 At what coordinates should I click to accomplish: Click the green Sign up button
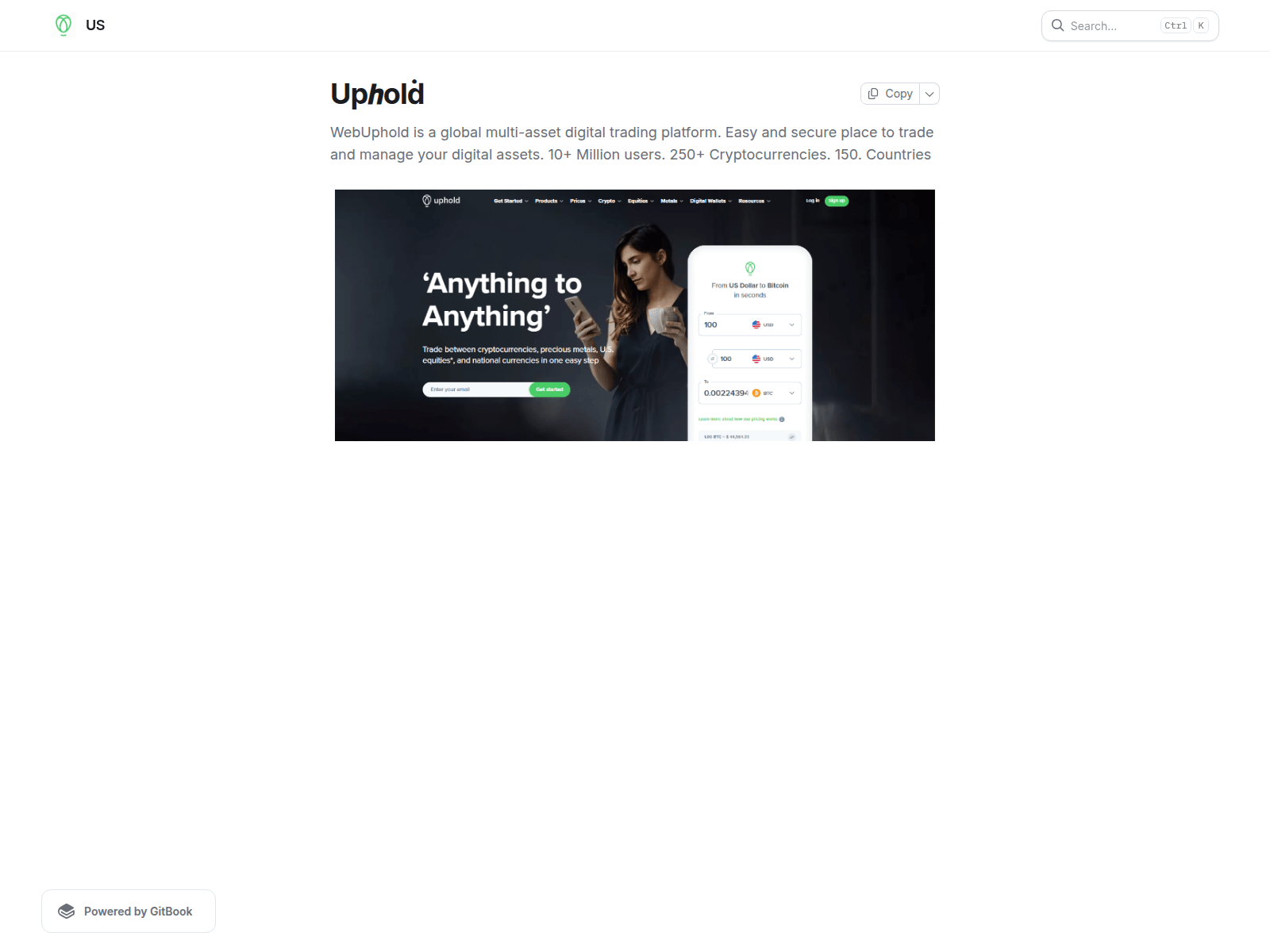[x=837, y=201]
